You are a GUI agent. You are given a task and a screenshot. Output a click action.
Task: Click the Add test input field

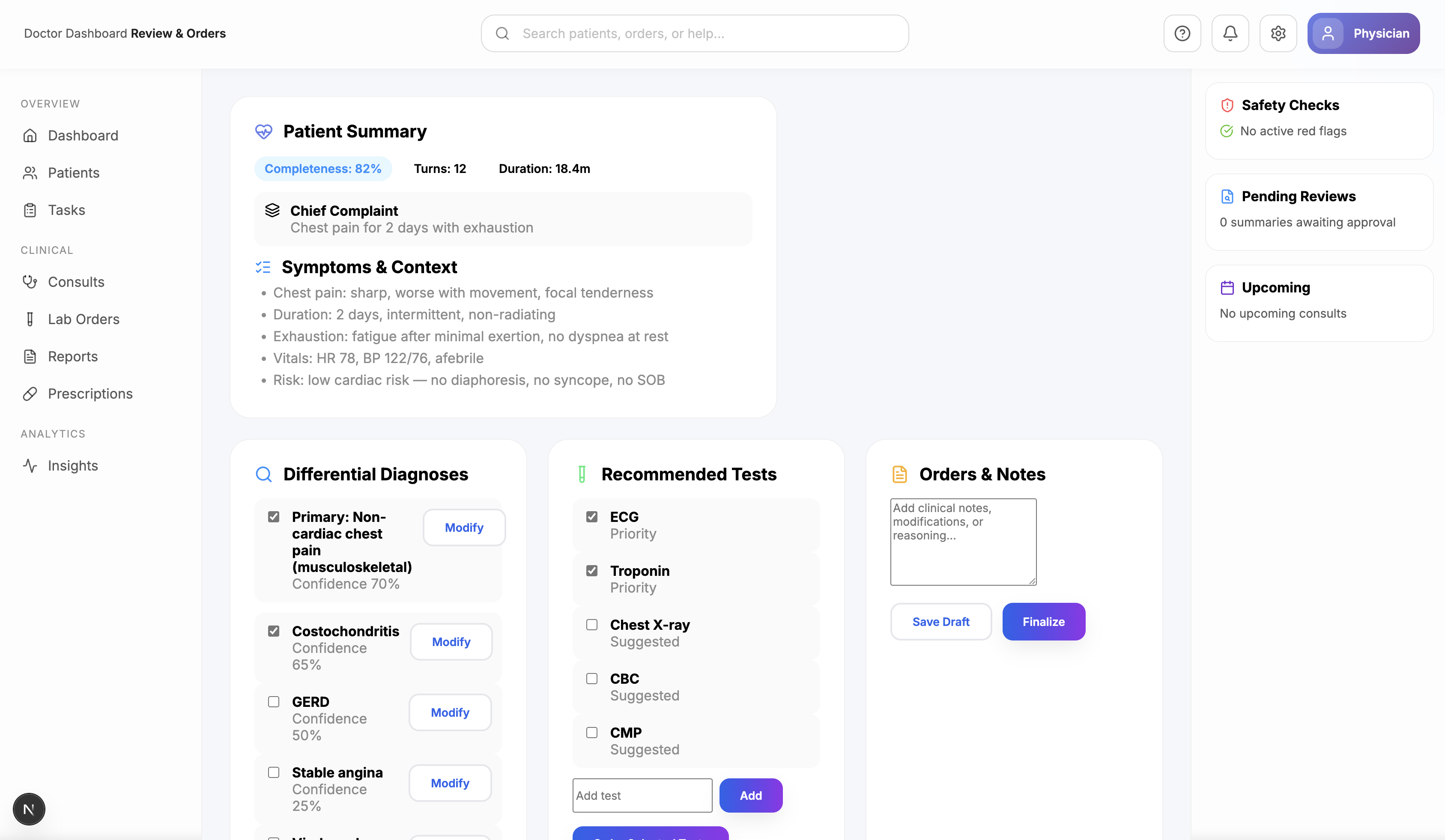[642, 795]
